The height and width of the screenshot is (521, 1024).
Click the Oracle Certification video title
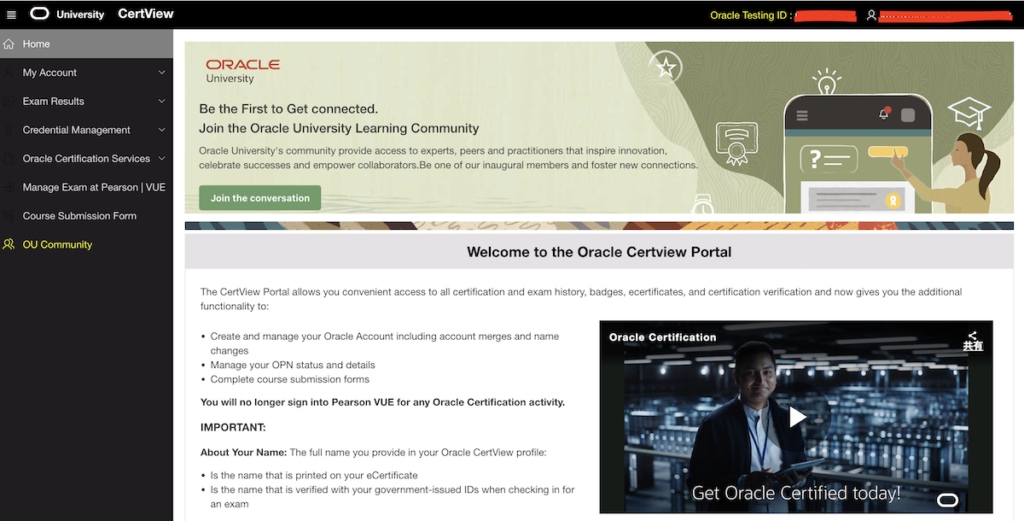pyautogui.click(x=662, y=337)
